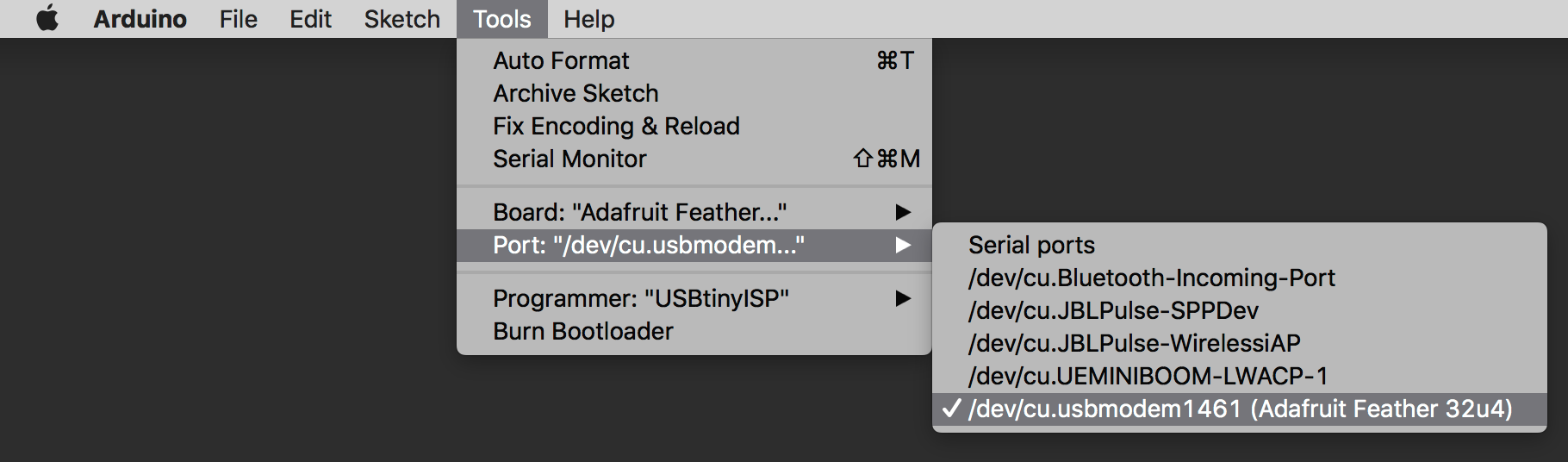Click the Apple logo menu
This screenshot has height=462, width=1568.
click(x=47, y=18)
